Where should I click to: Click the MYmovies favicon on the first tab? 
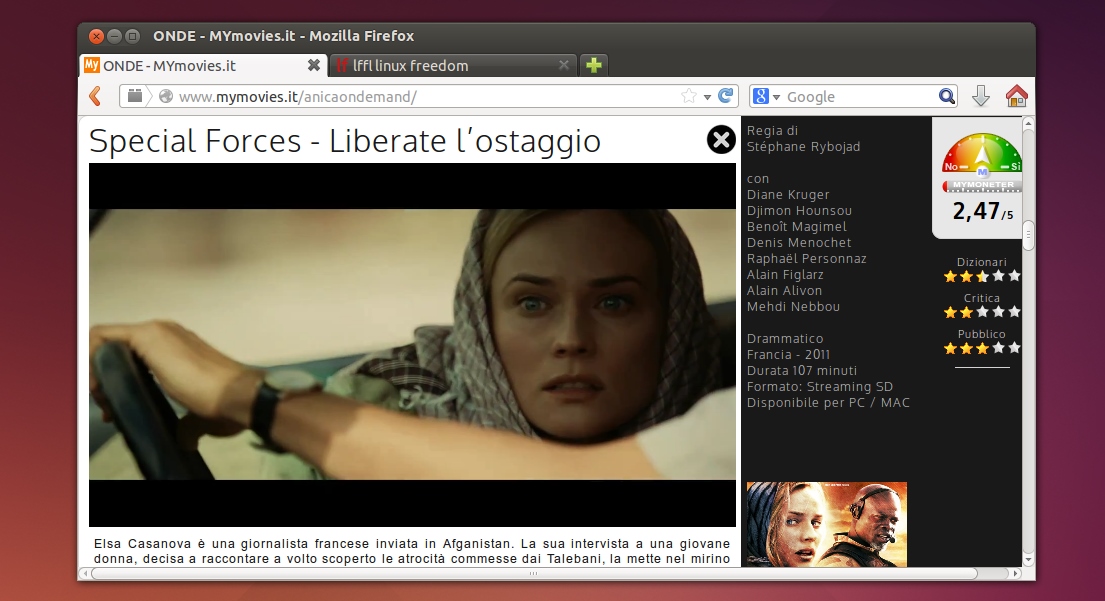tap(92, 65)
